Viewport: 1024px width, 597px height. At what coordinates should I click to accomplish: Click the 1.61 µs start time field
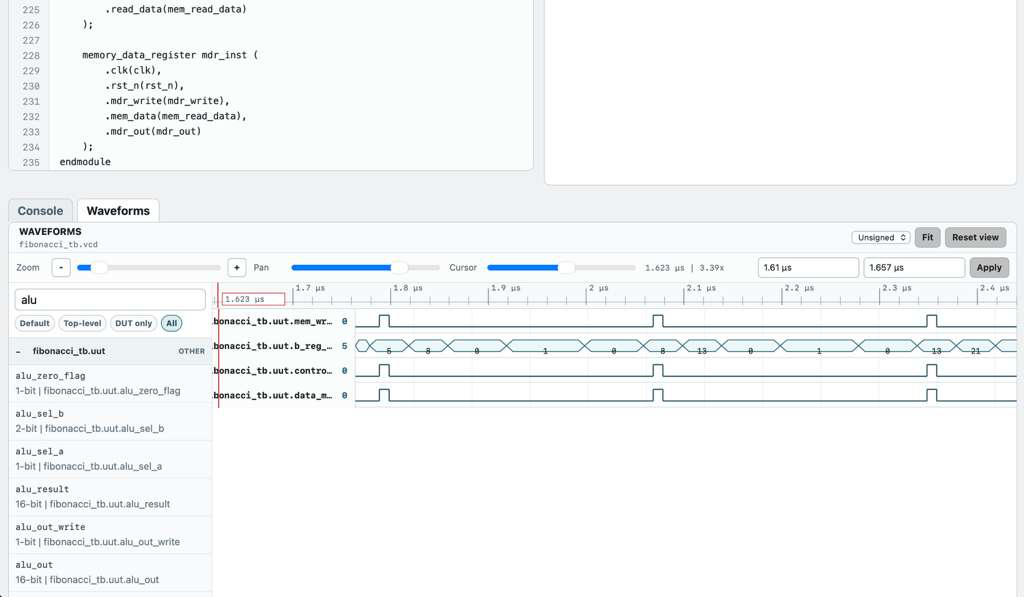pyautogui.click(x=808, y=268)
